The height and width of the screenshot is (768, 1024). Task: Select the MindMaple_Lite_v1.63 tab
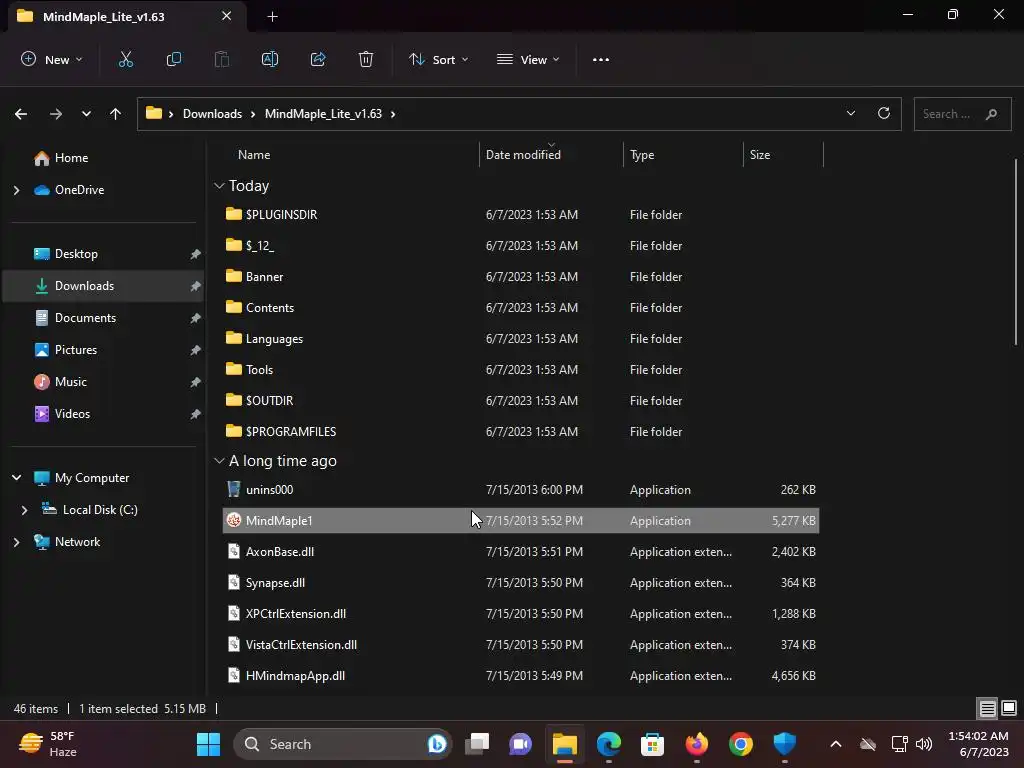point(127,16)
